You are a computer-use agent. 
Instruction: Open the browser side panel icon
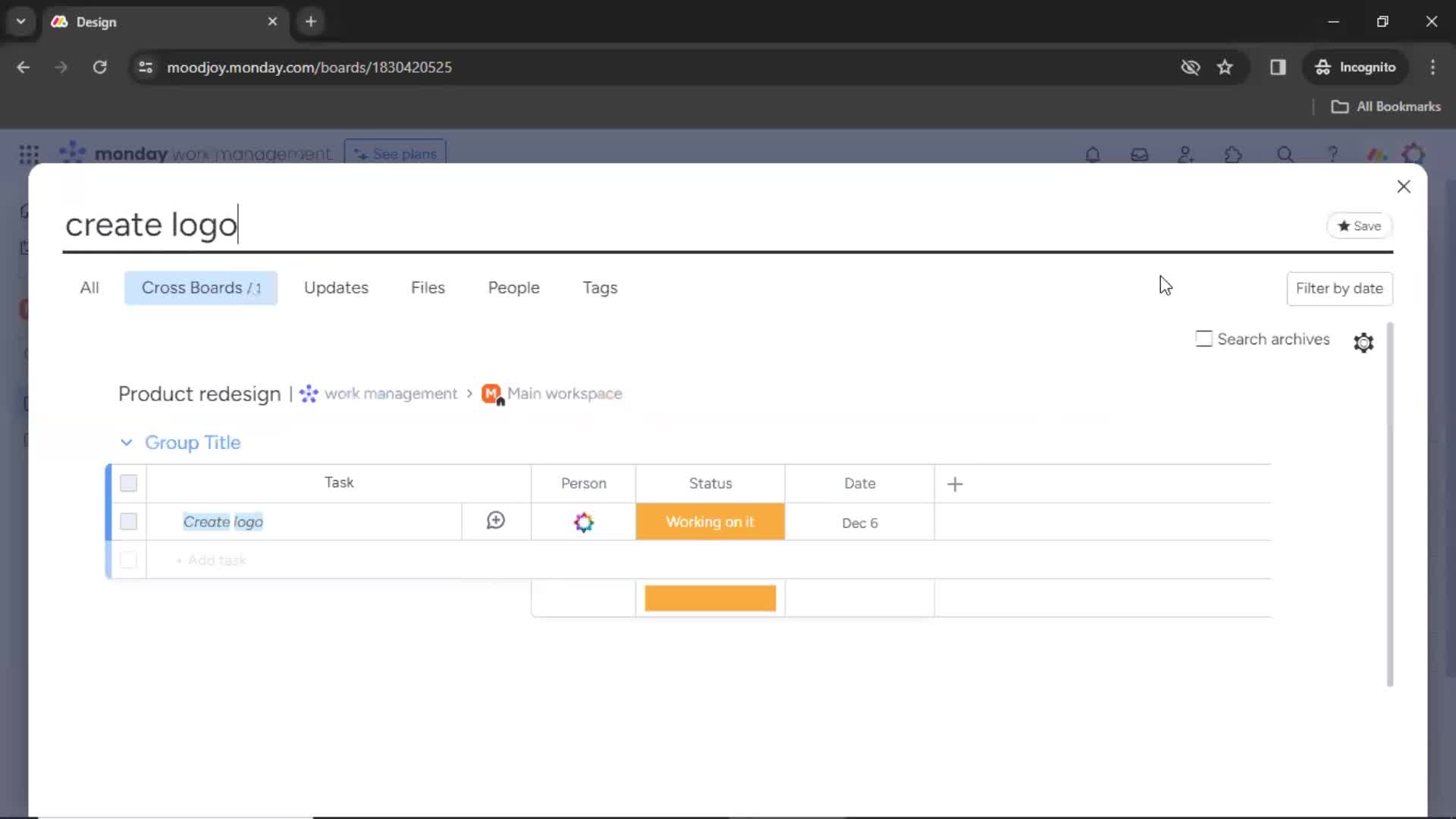1279,67
